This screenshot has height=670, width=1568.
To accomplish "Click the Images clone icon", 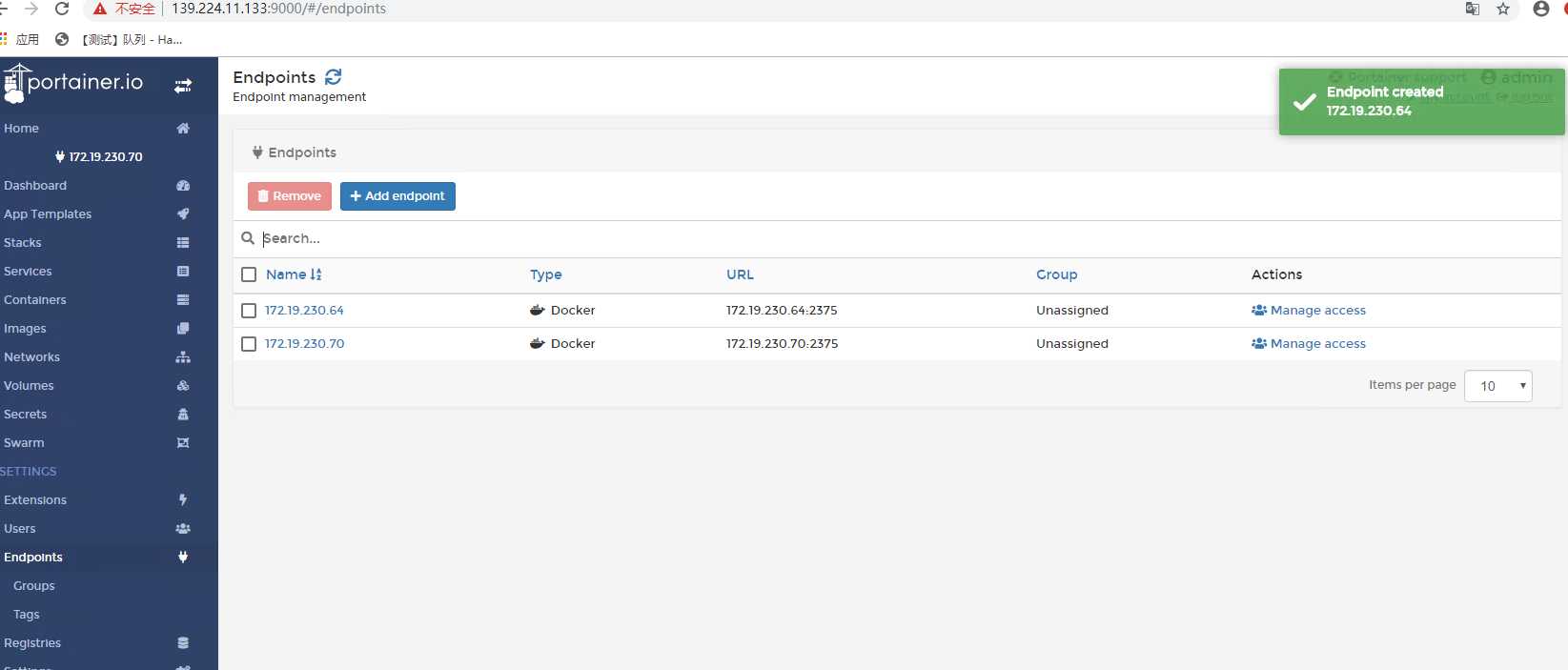I will pyautogui.click(x=183, y=328).
